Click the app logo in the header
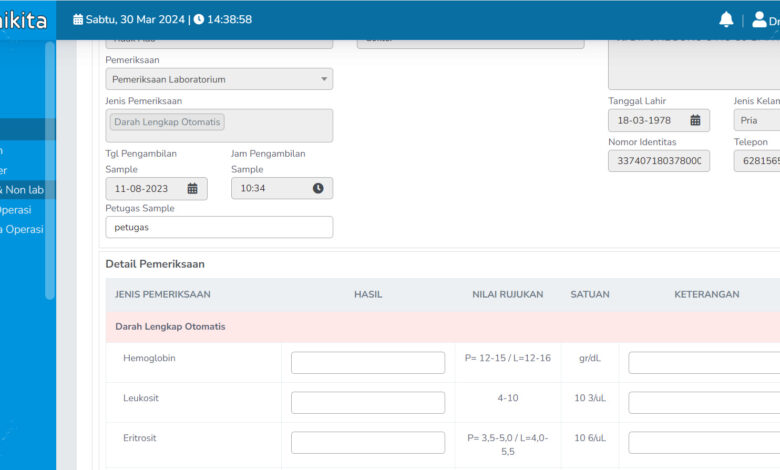The height and width of the screenshot is (470, 780). click(x=24, y=20)
